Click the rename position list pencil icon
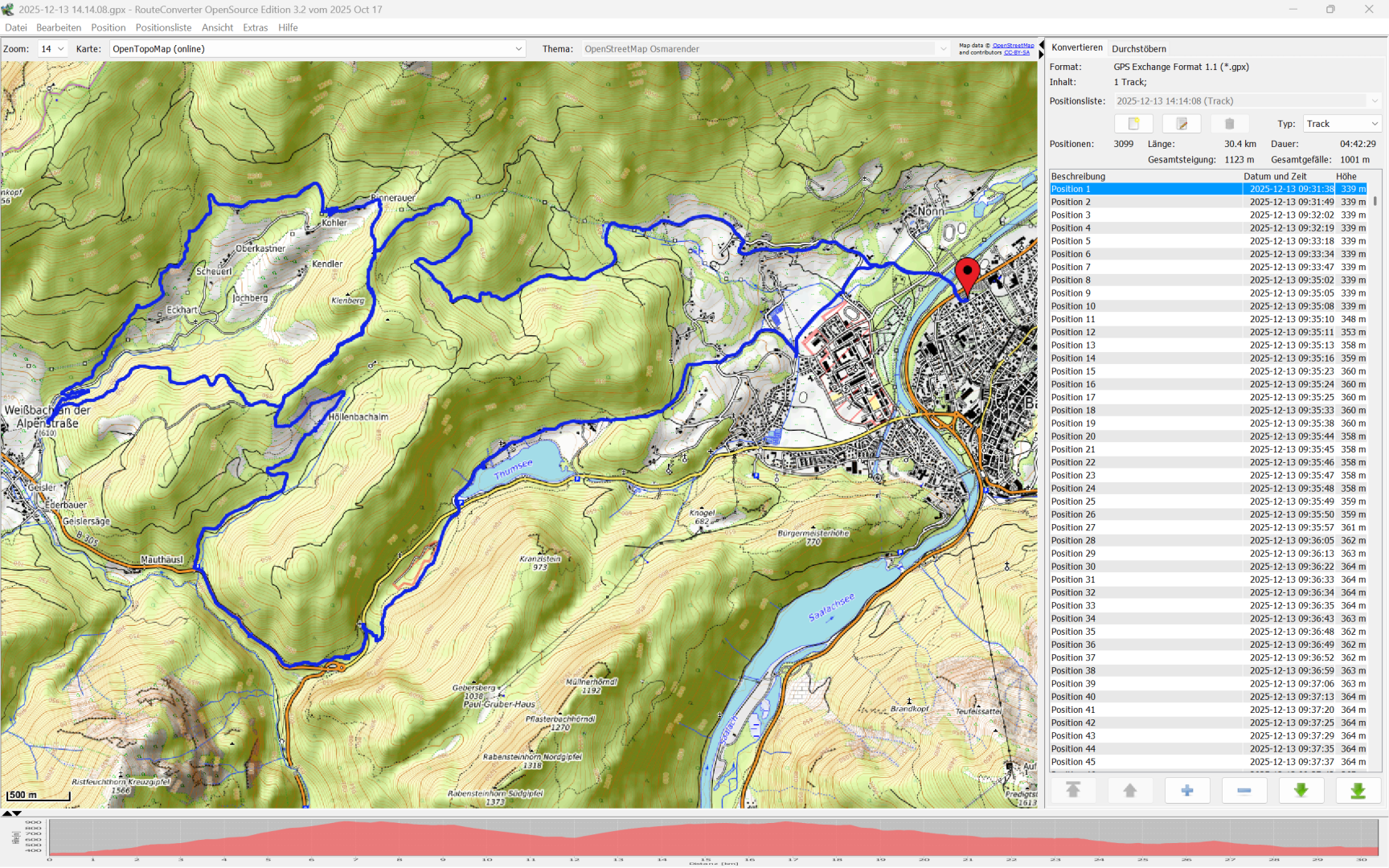Viewport: 1389px width, 868px height. 1182,124
